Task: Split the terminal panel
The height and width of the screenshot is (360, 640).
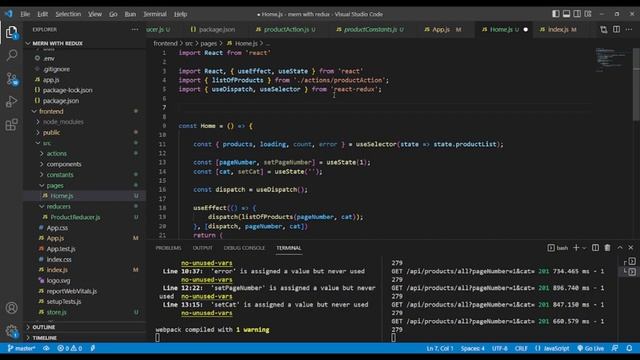Action: click(x=596, y=248)
